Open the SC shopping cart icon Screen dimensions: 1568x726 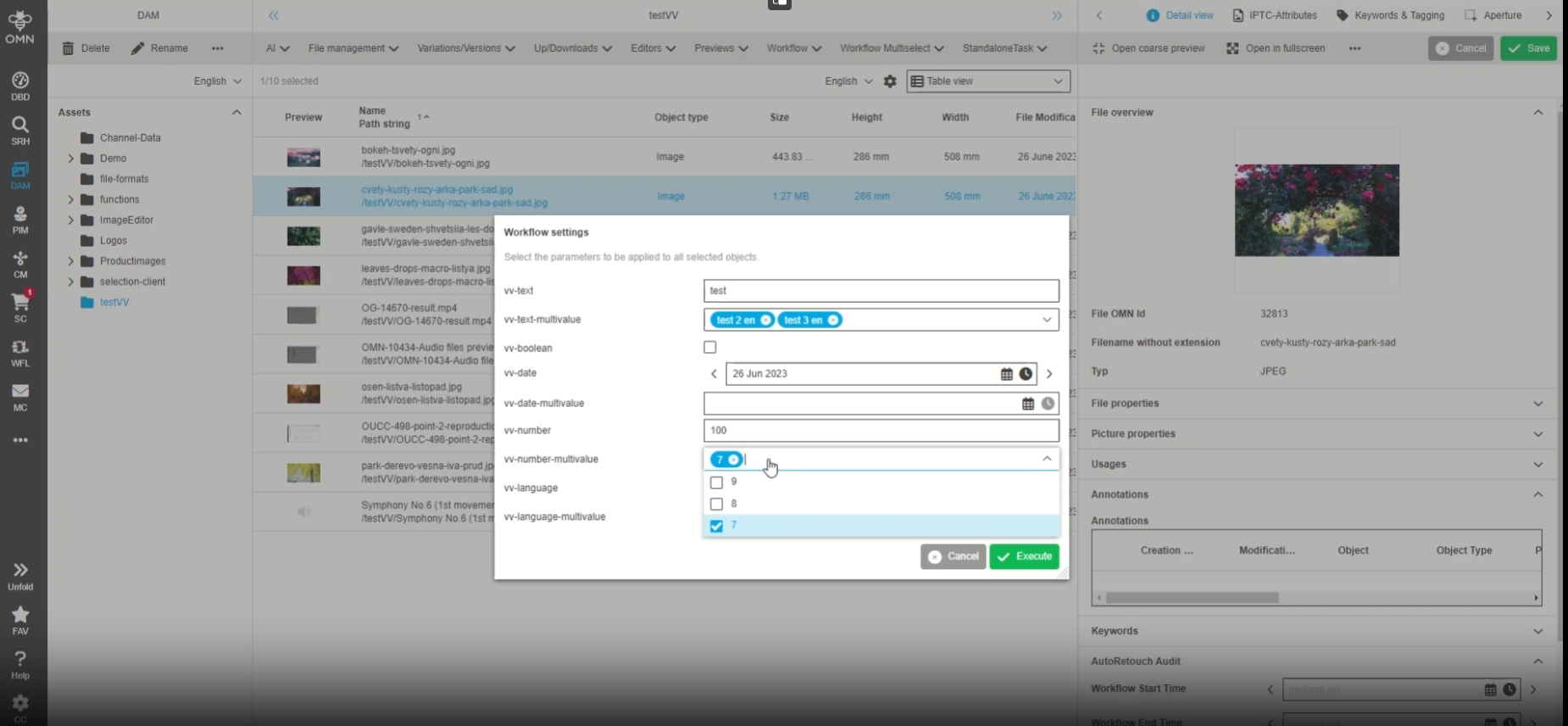pyautogui.click(x=20, y=307)
